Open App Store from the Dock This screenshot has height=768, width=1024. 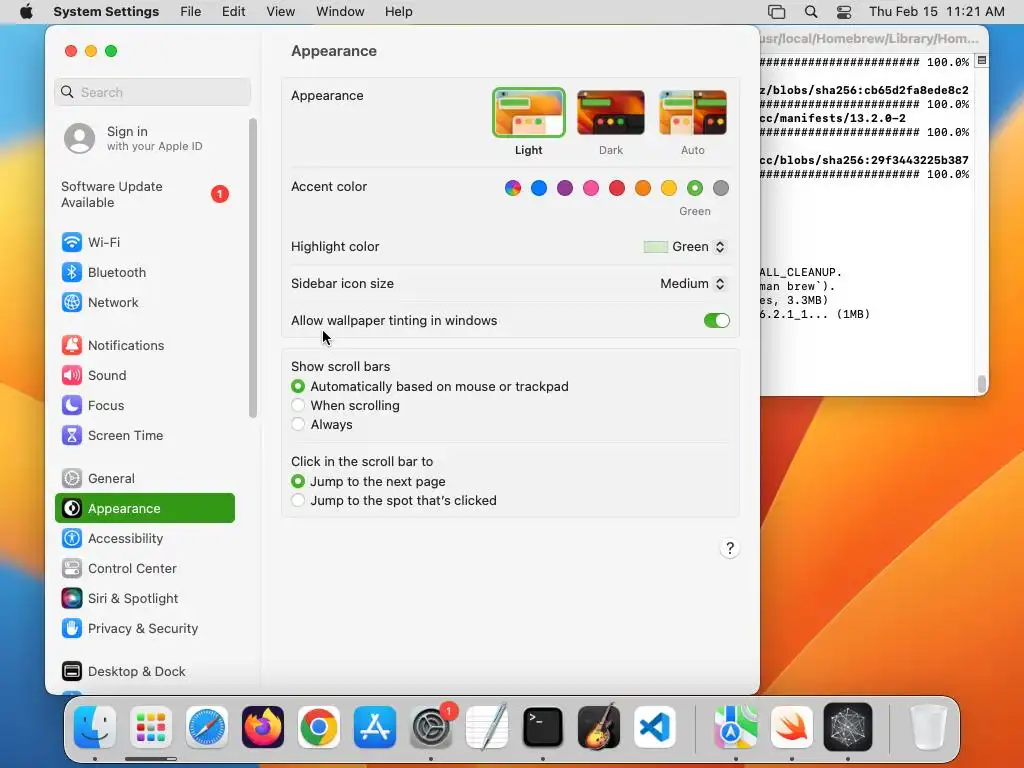coord(375,728)
